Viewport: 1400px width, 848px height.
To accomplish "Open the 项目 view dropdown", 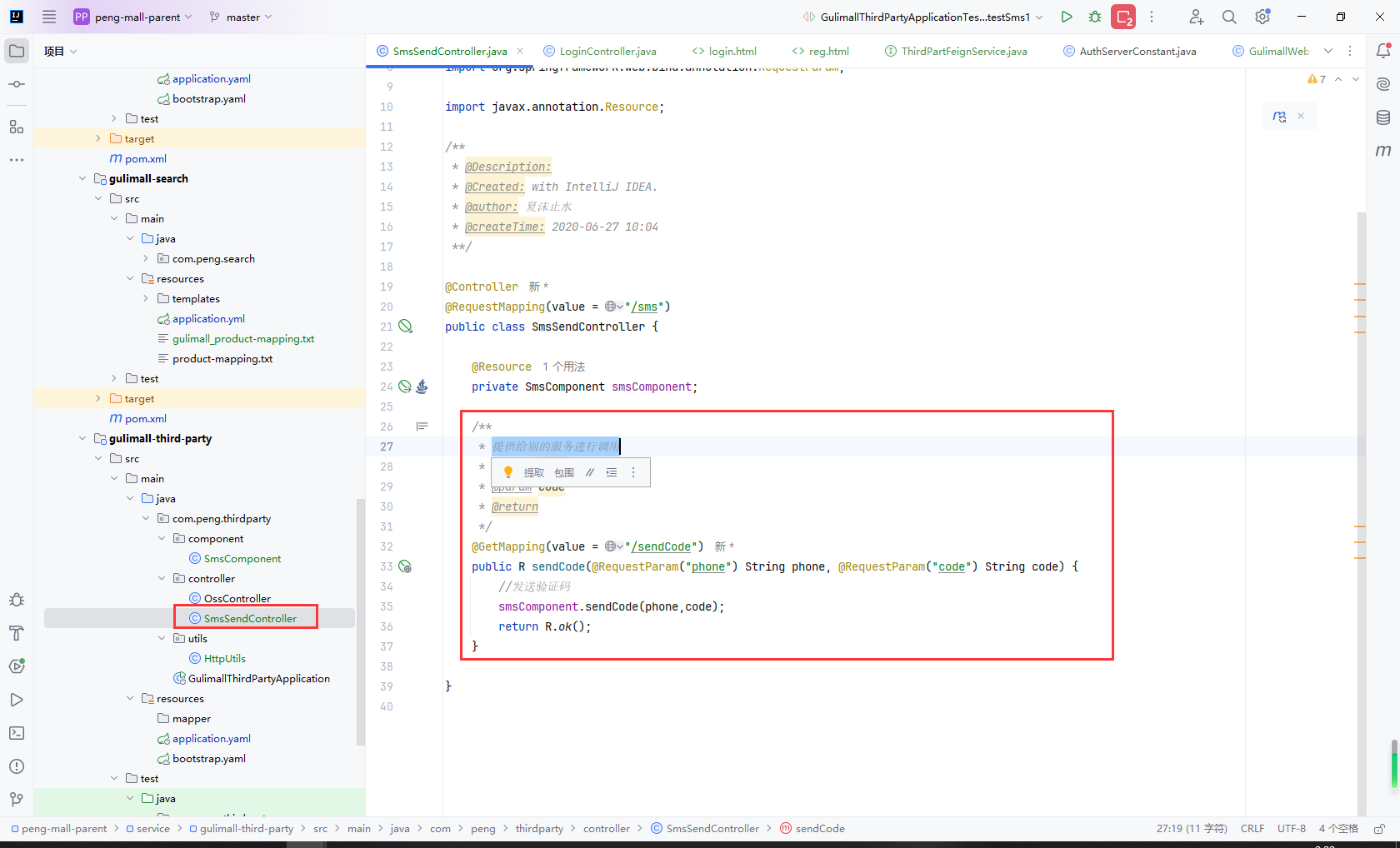I will point(60,51).
